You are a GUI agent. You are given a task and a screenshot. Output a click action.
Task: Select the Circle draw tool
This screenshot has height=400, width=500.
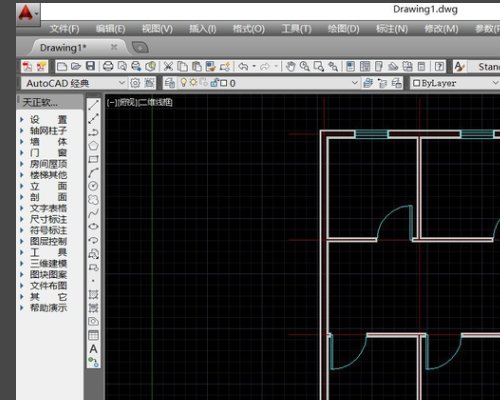(93, 186)
